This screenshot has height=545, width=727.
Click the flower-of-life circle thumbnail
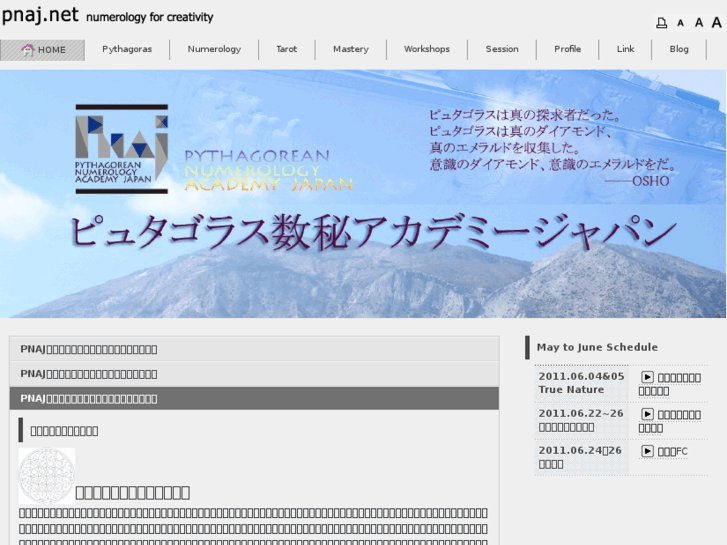46,475
